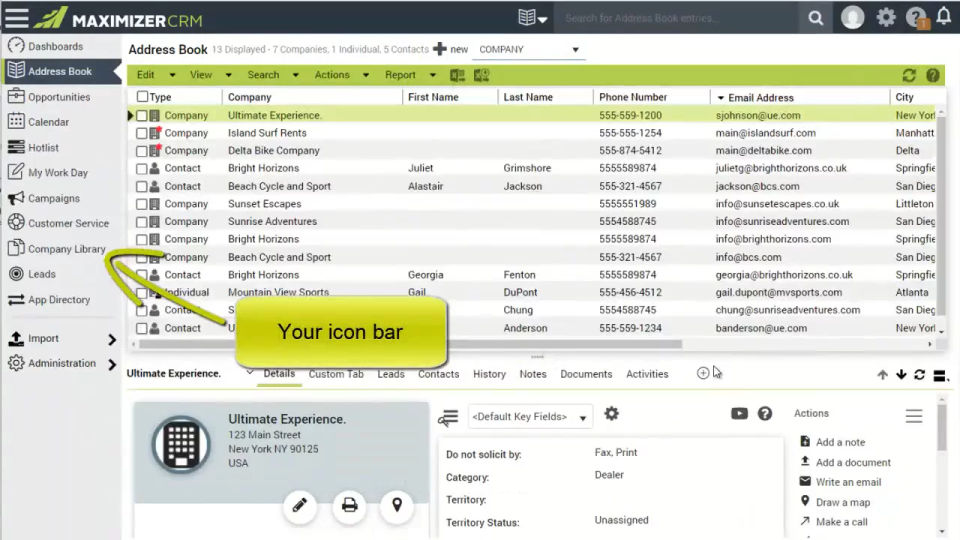Check the Sunset Escapes row
Image resolution: width=960 pixels, height=540 pixels.
(141, 204)
